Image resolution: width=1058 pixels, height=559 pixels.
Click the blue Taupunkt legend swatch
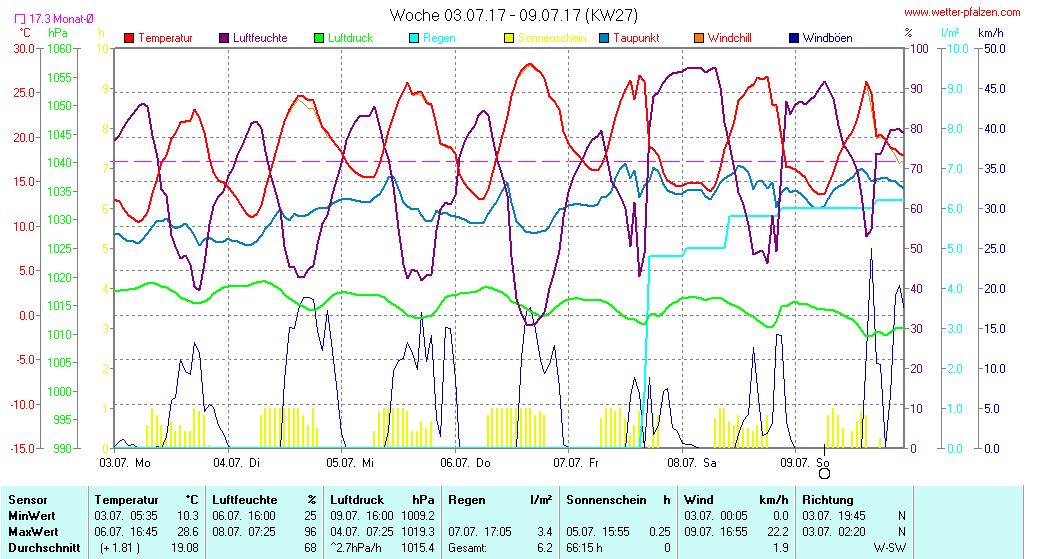[x=604, y=38]
